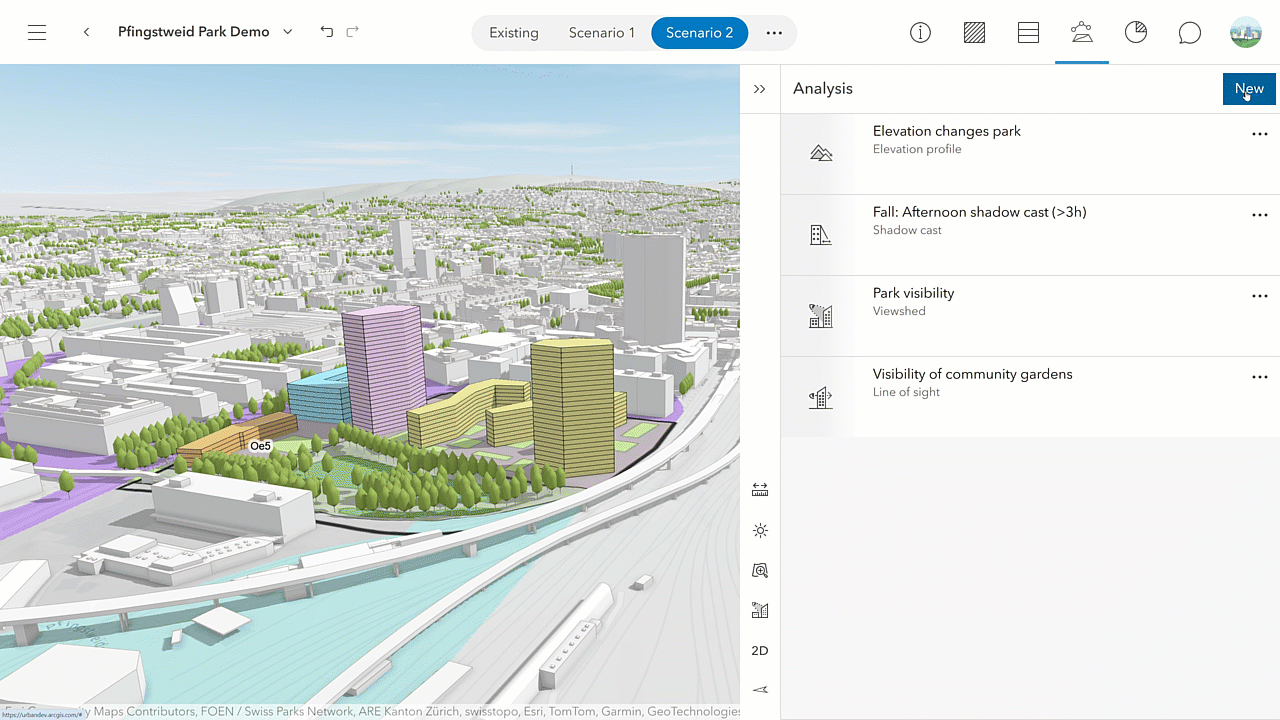The image size is (1280, 720).
Task: Toggle the undo arrow
Action: point(326,31)
